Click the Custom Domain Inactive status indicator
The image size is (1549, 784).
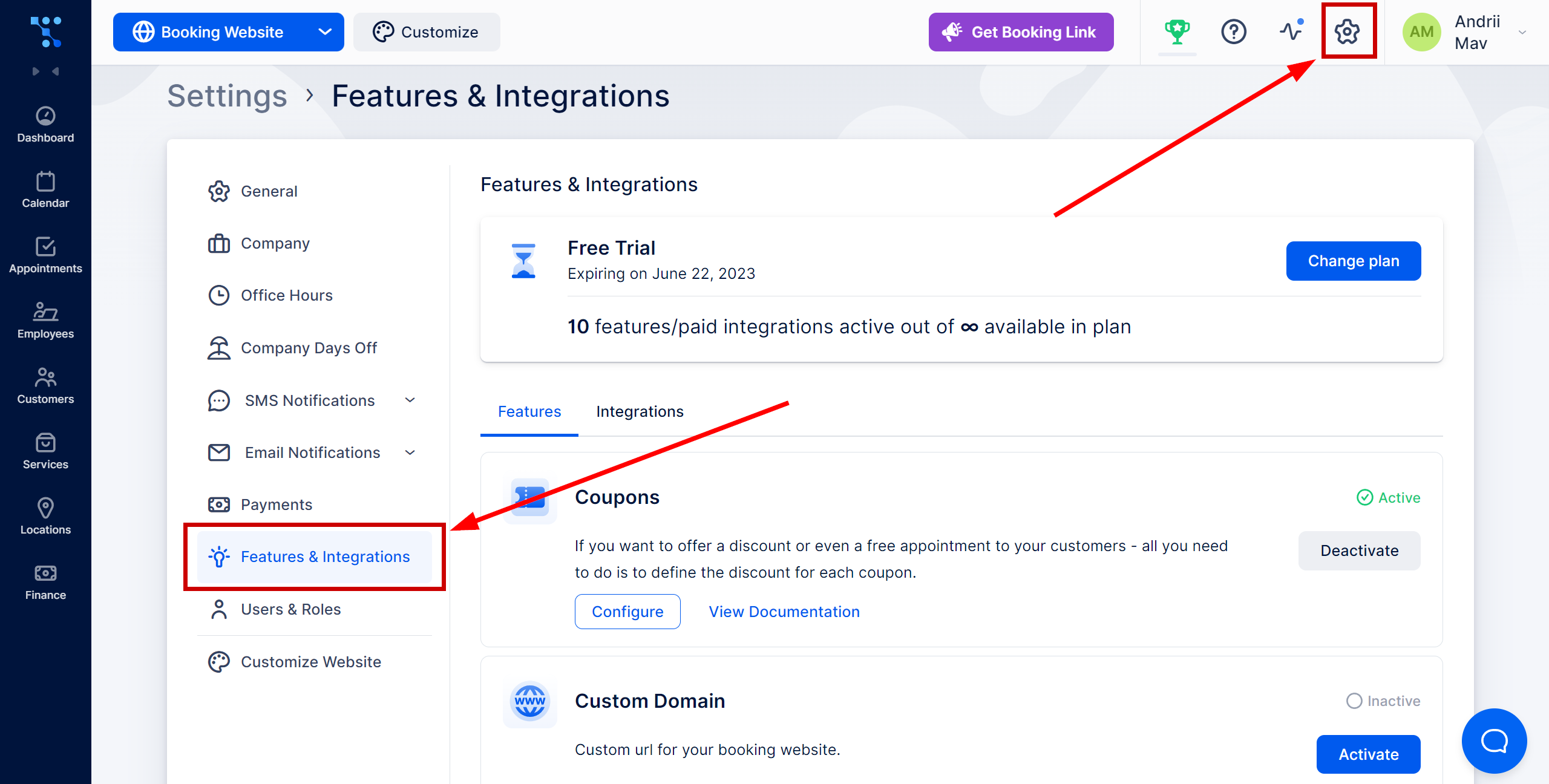tap(1383, 701)
